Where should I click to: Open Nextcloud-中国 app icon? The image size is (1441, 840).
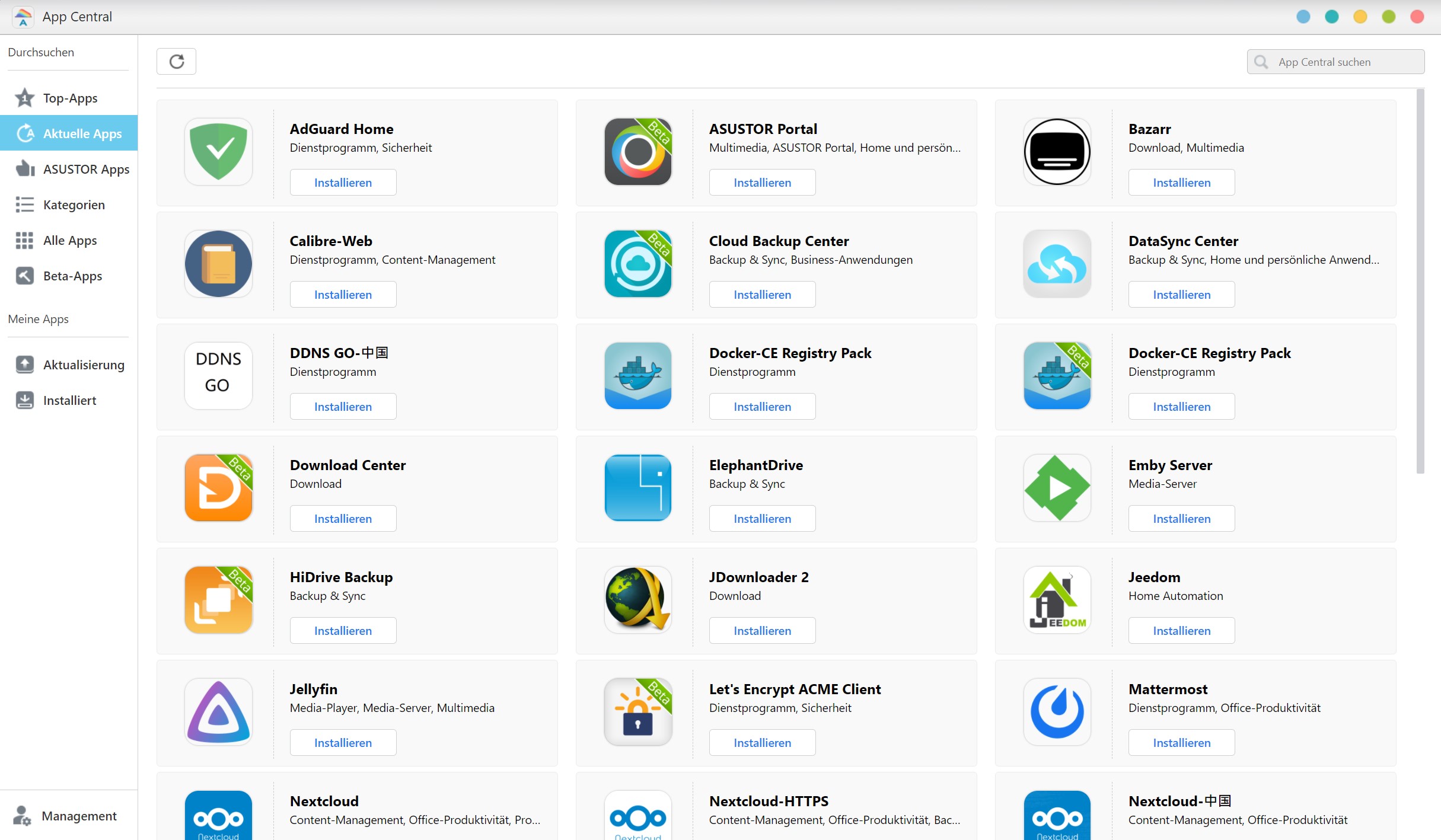point(1057,815)
